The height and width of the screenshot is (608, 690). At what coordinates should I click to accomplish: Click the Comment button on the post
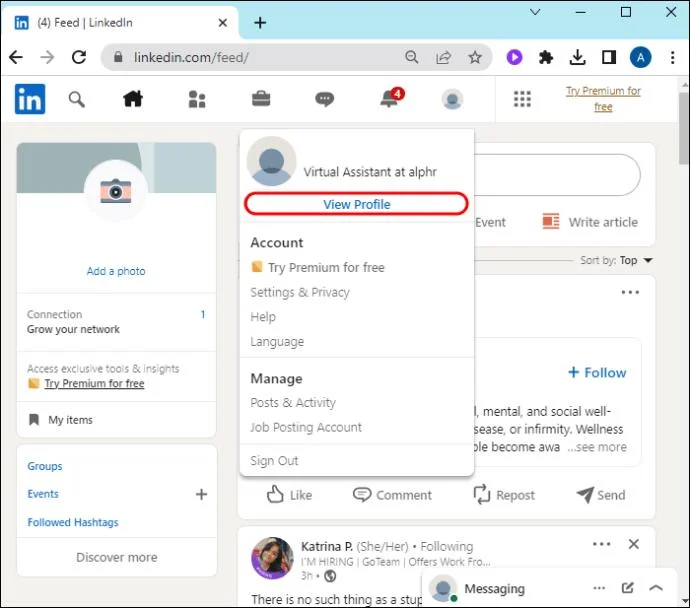pos(392,495)
